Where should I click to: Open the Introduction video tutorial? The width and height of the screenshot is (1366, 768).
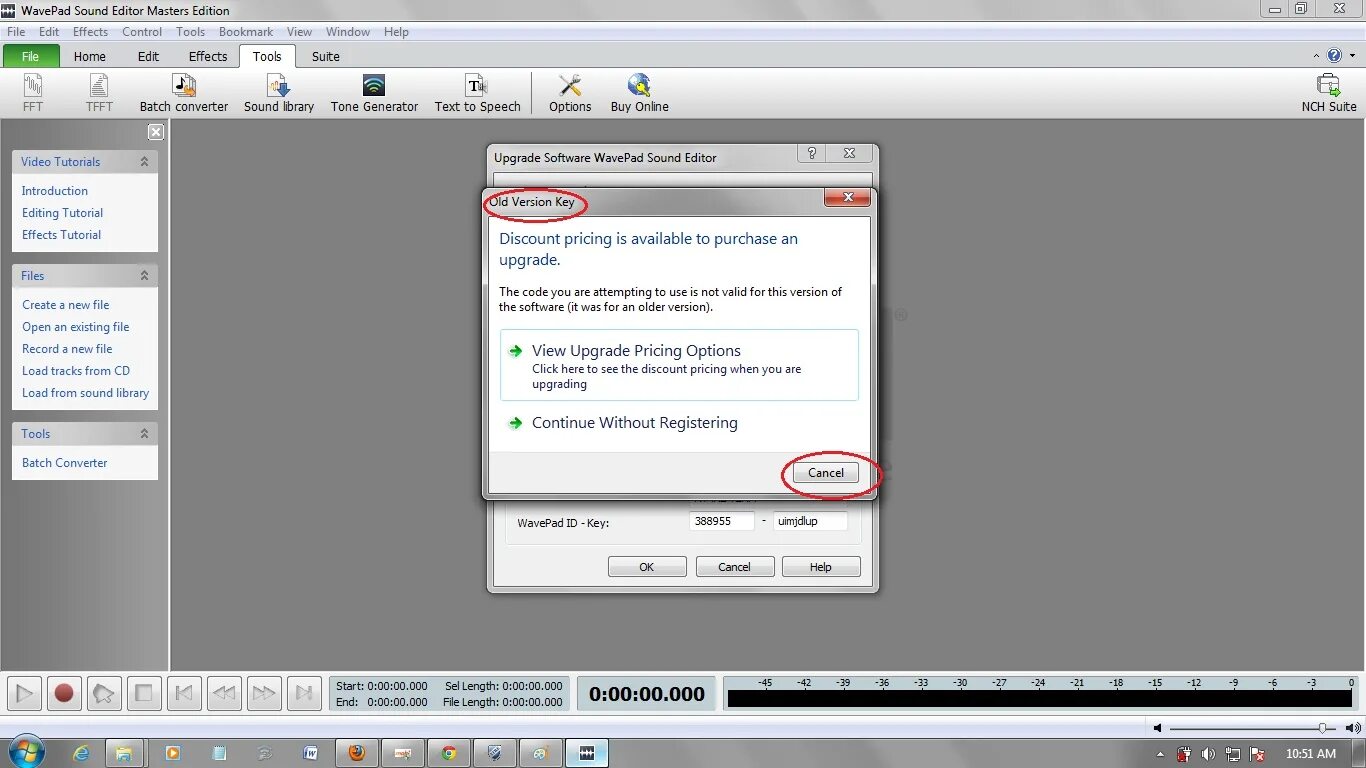pyautogui.click(x=55, y=191)
